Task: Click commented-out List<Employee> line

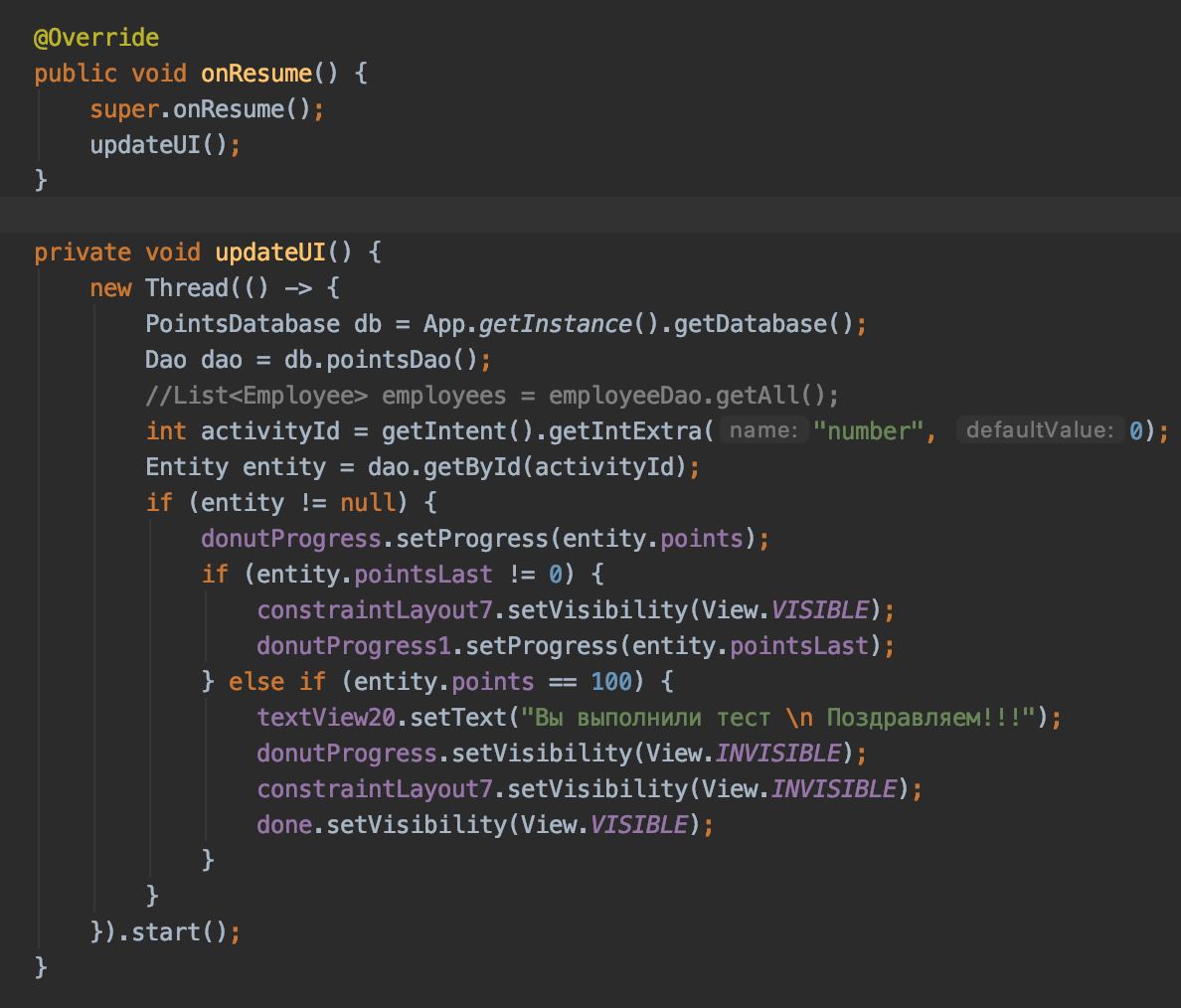Action: click(x=492, y=396)
